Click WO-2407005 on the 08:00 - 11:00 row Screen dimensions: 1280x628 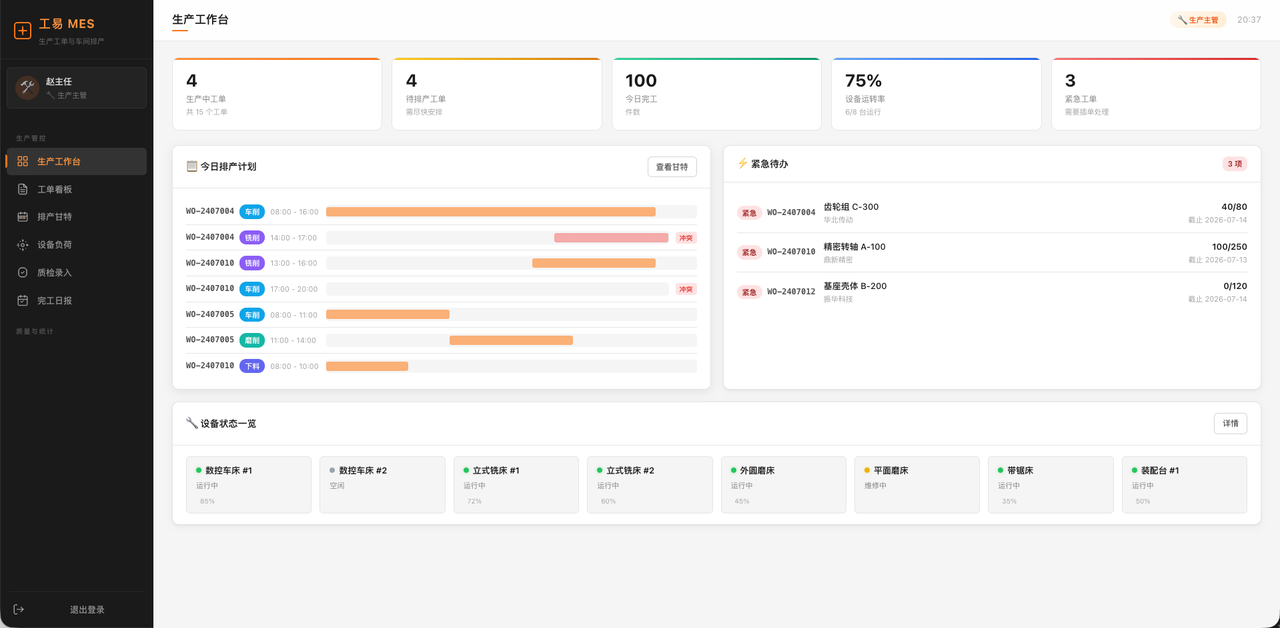tap(210, 315)
